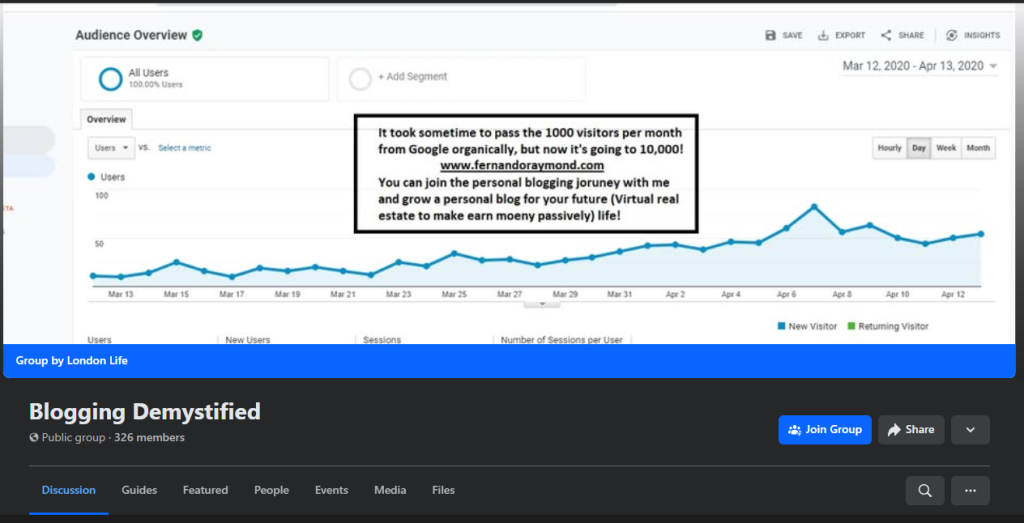The height and width of the screenshot is (523, 1024).
Task: Open the Users metric dropdown
Action: 111,148
